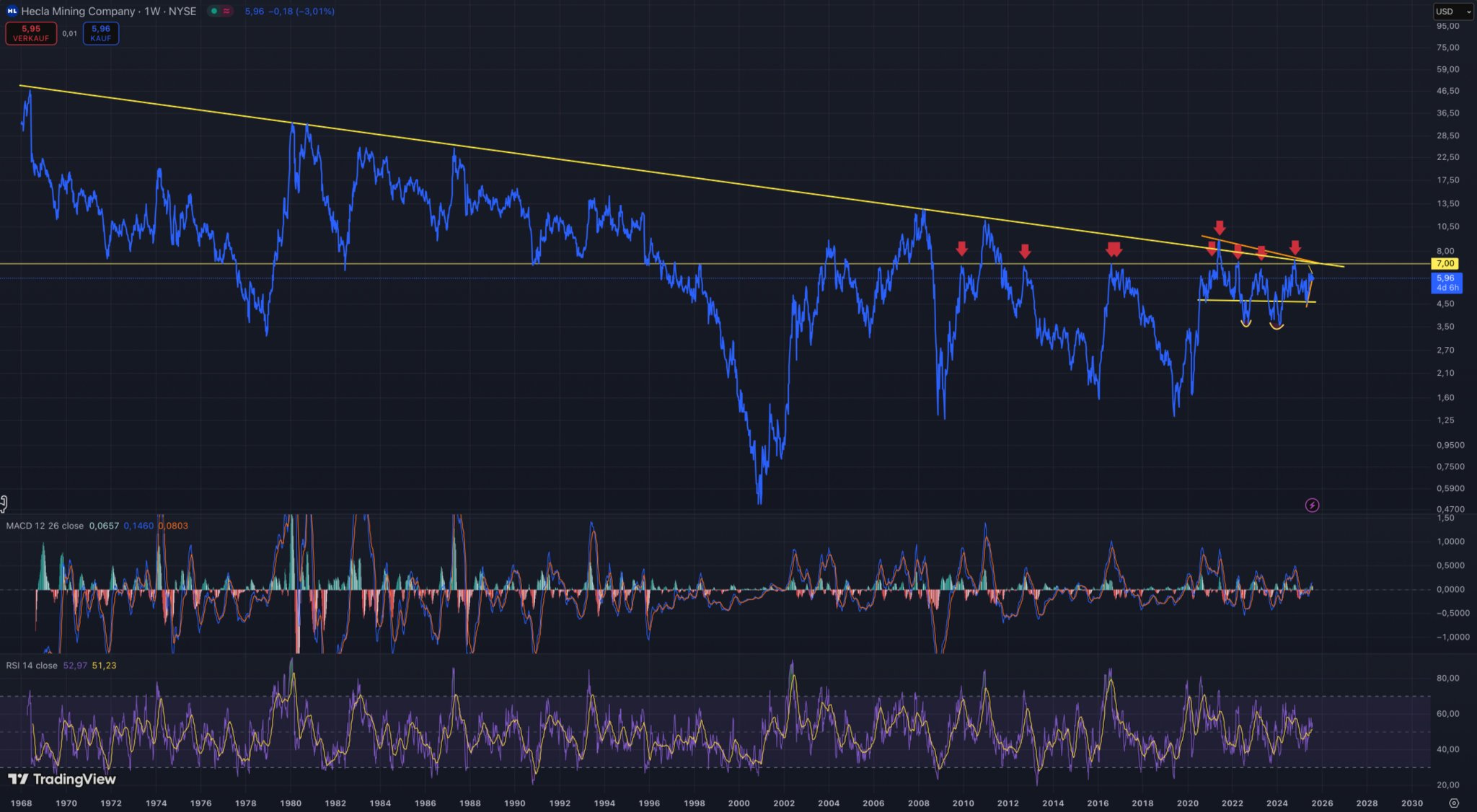This screenshot has height=812, width=1477.
Task: Click the purple lightning bolt event icon
Action: (x=1312, y=506)
